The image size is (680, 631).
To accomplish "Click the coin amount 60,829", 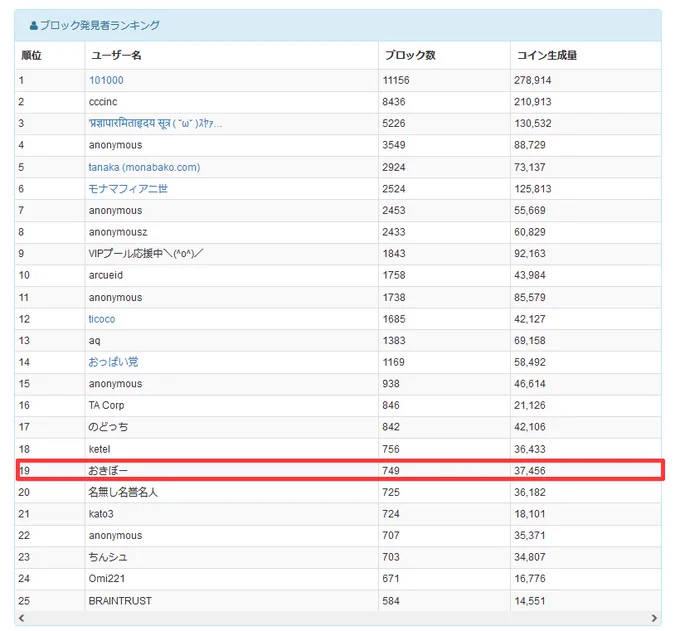I will (530, 232).
